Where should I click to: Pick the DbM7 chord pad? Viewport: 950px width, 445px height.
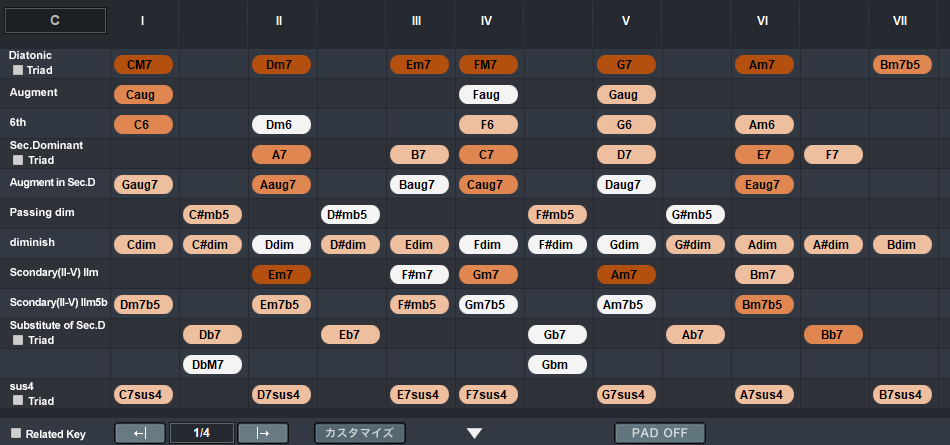tap(212, 365)
